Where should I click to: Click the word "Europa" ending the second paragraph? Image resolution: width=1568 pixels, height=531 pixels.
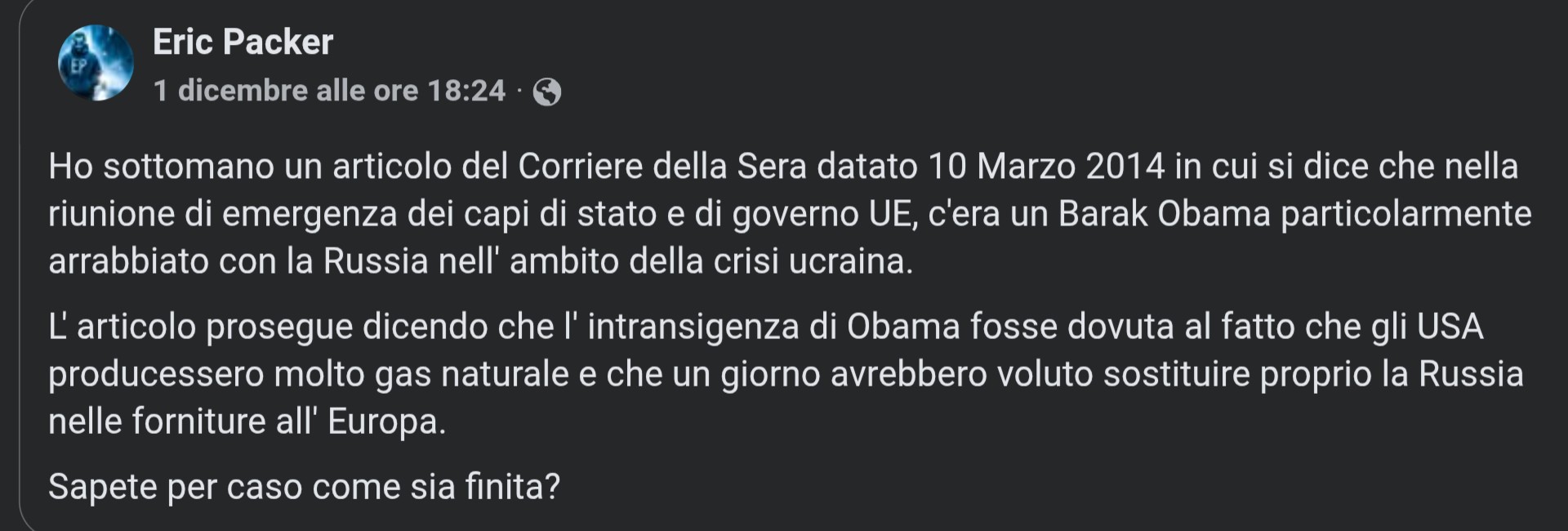click(386, 422)
